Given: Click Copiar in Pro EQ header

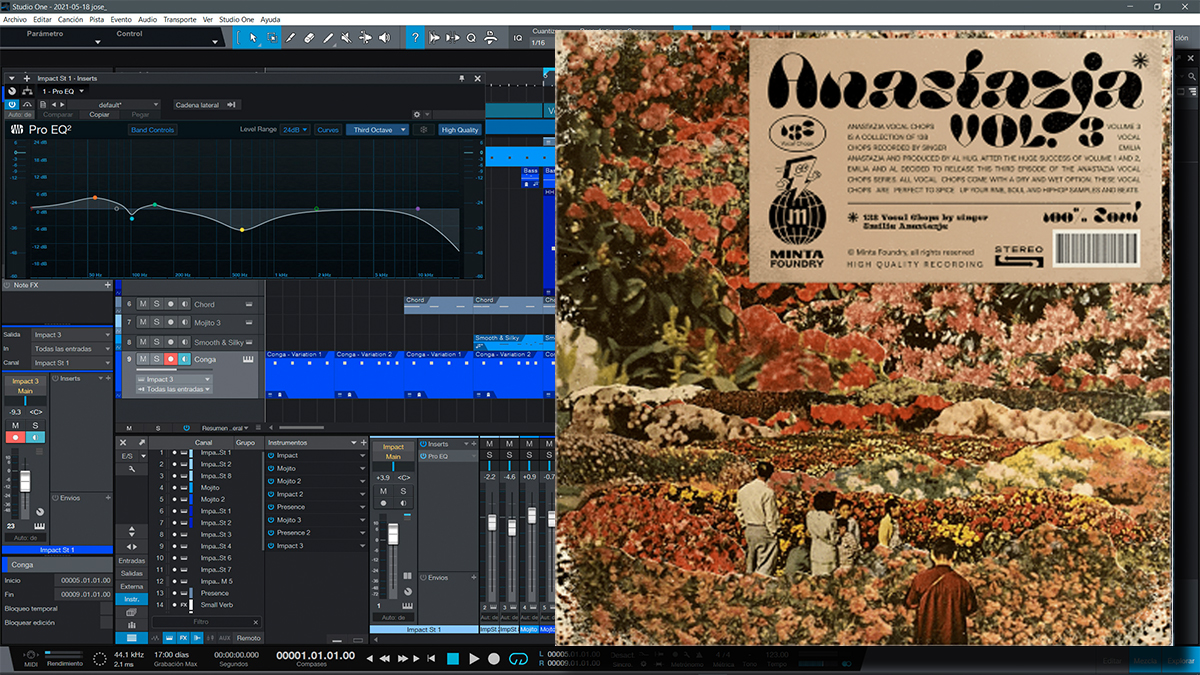Looking at the screenshot, I should click(x=99, y=115).
